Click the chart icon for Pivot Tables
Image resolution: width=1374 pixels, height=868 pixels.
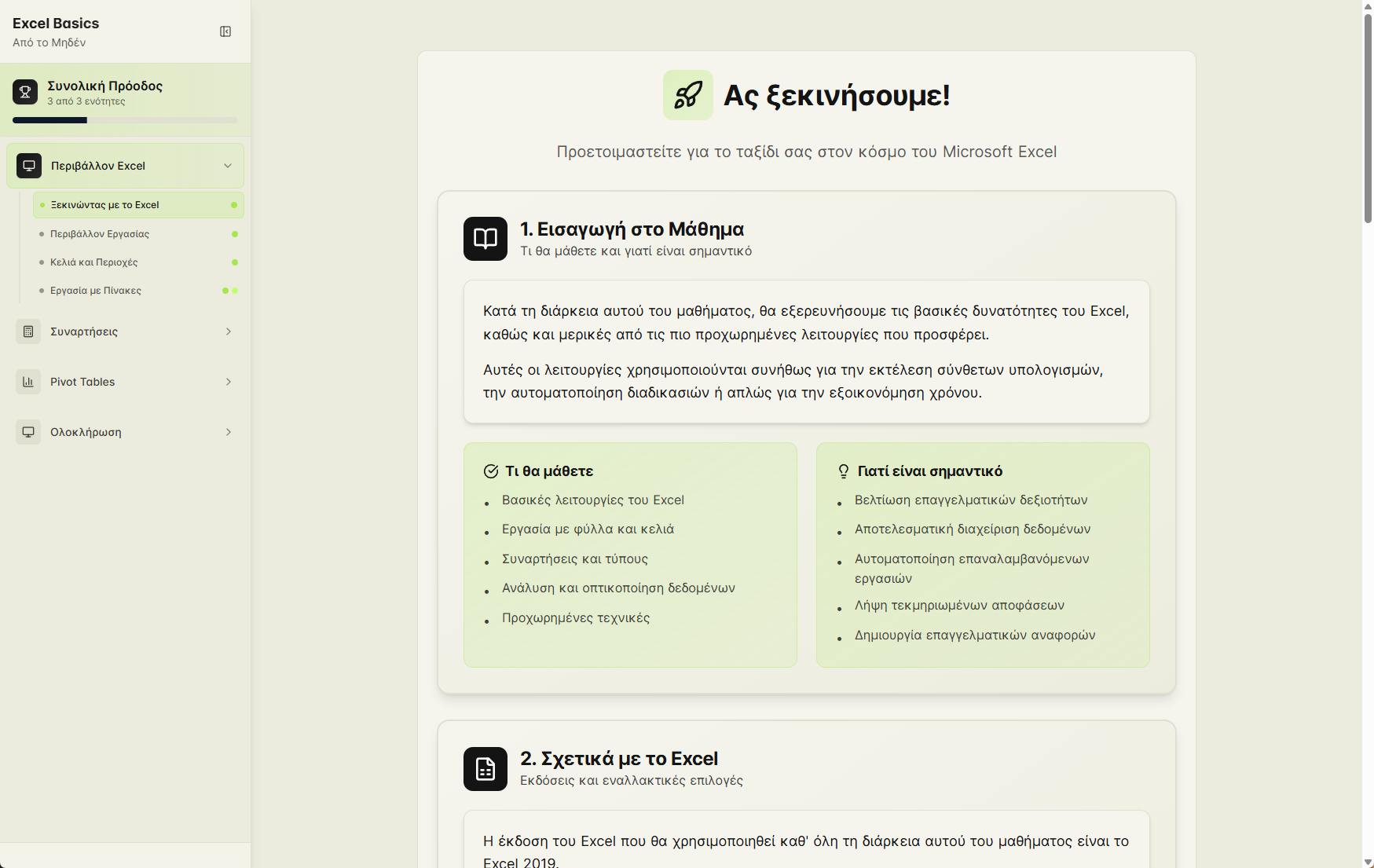click(28, 382)
